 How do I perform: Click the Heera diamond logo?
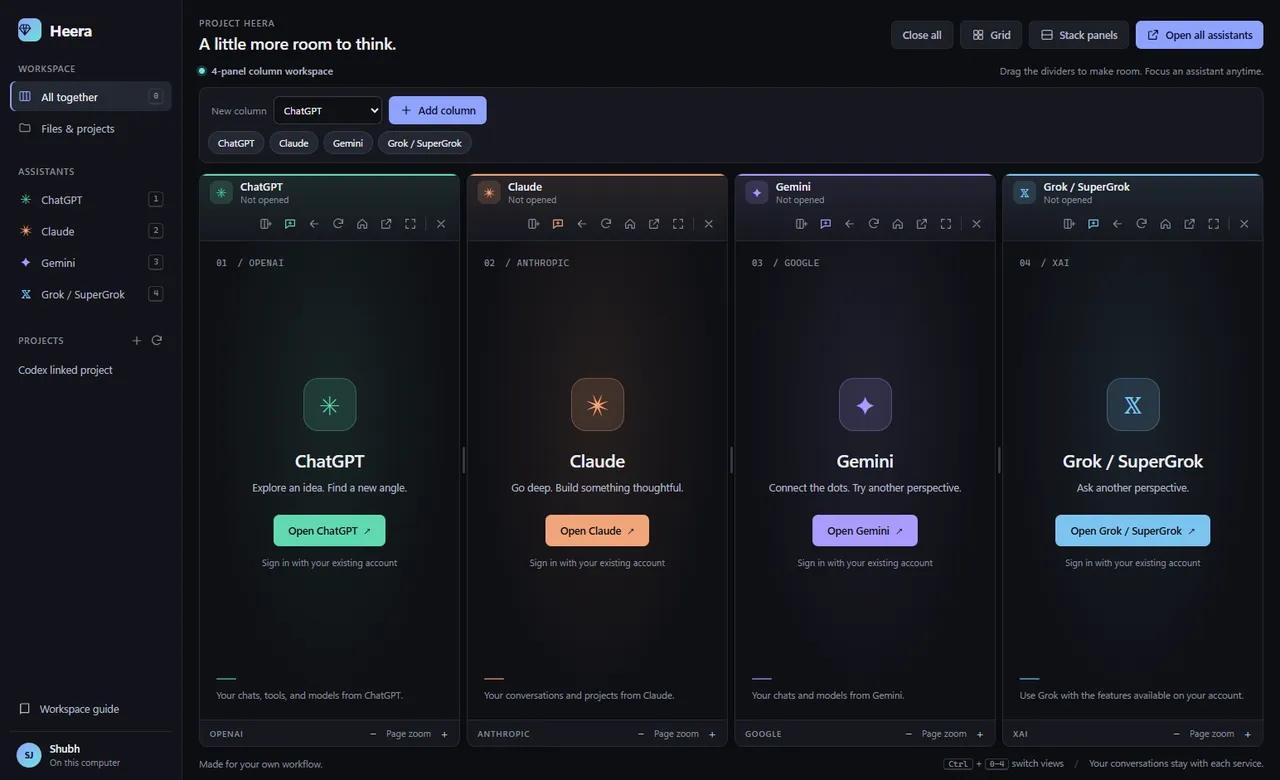[30, 31]
